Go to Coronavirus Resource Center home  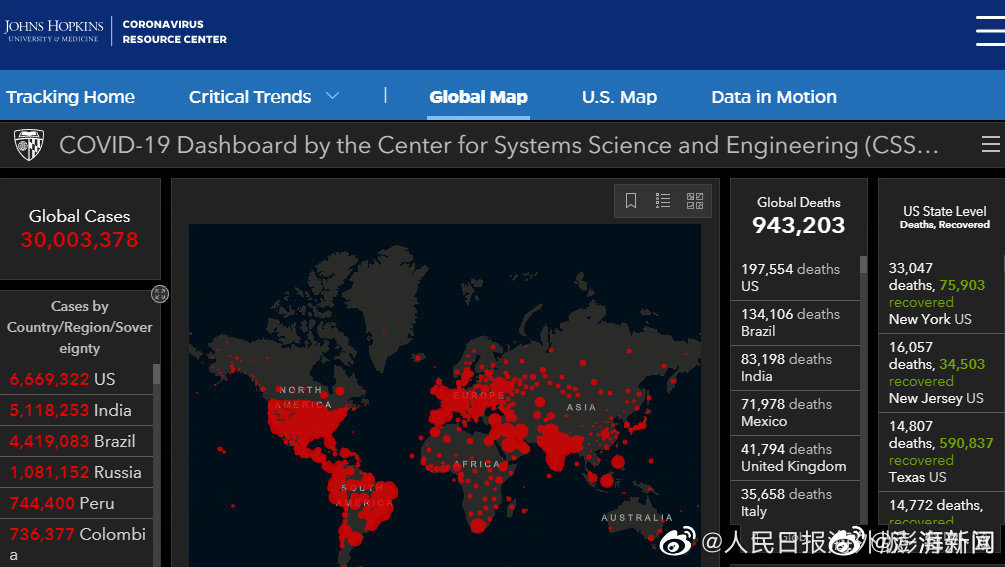(x=174, y=31)
